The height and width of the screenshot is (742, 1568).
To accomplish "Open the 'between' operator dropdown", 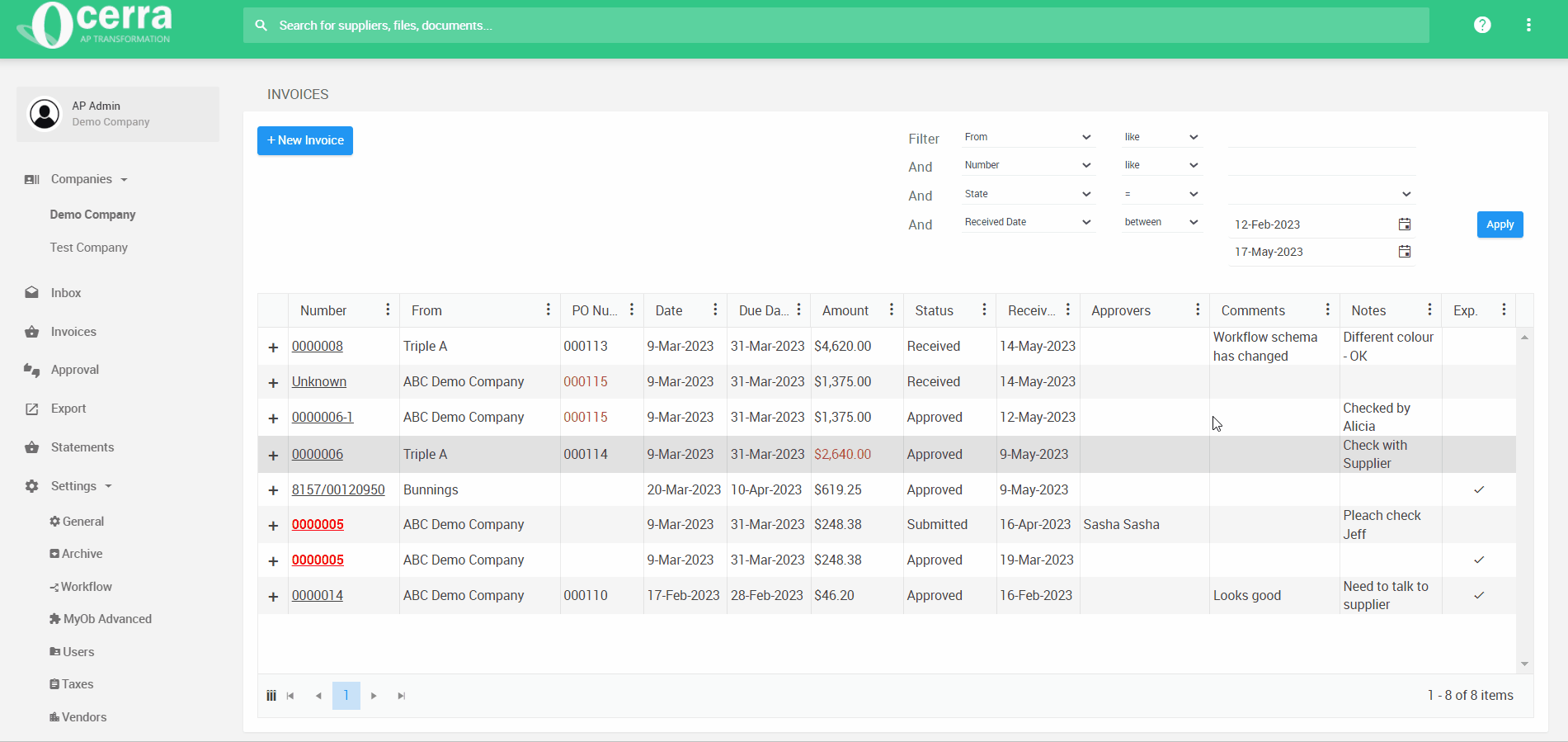I will click(x=1161, y=222).
